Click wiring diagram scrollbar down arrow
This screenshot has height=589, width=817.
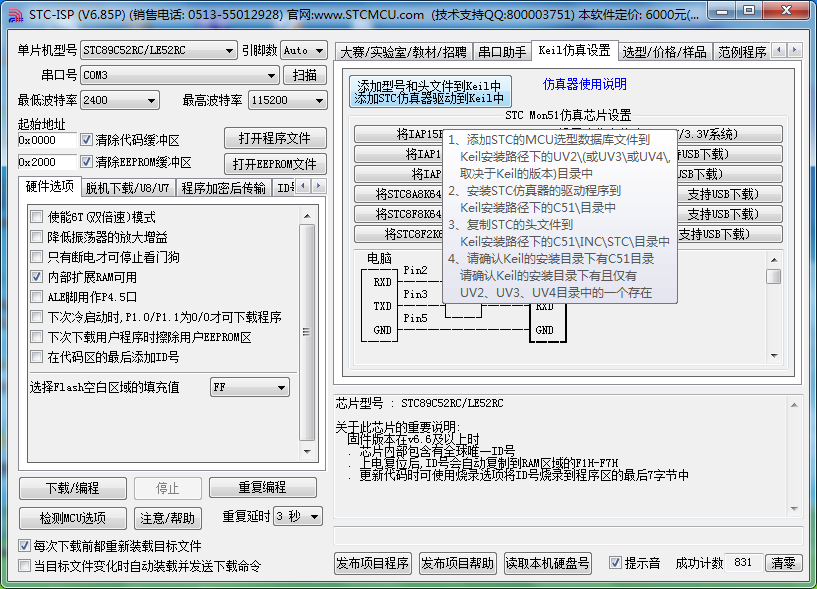pos(774,355)
